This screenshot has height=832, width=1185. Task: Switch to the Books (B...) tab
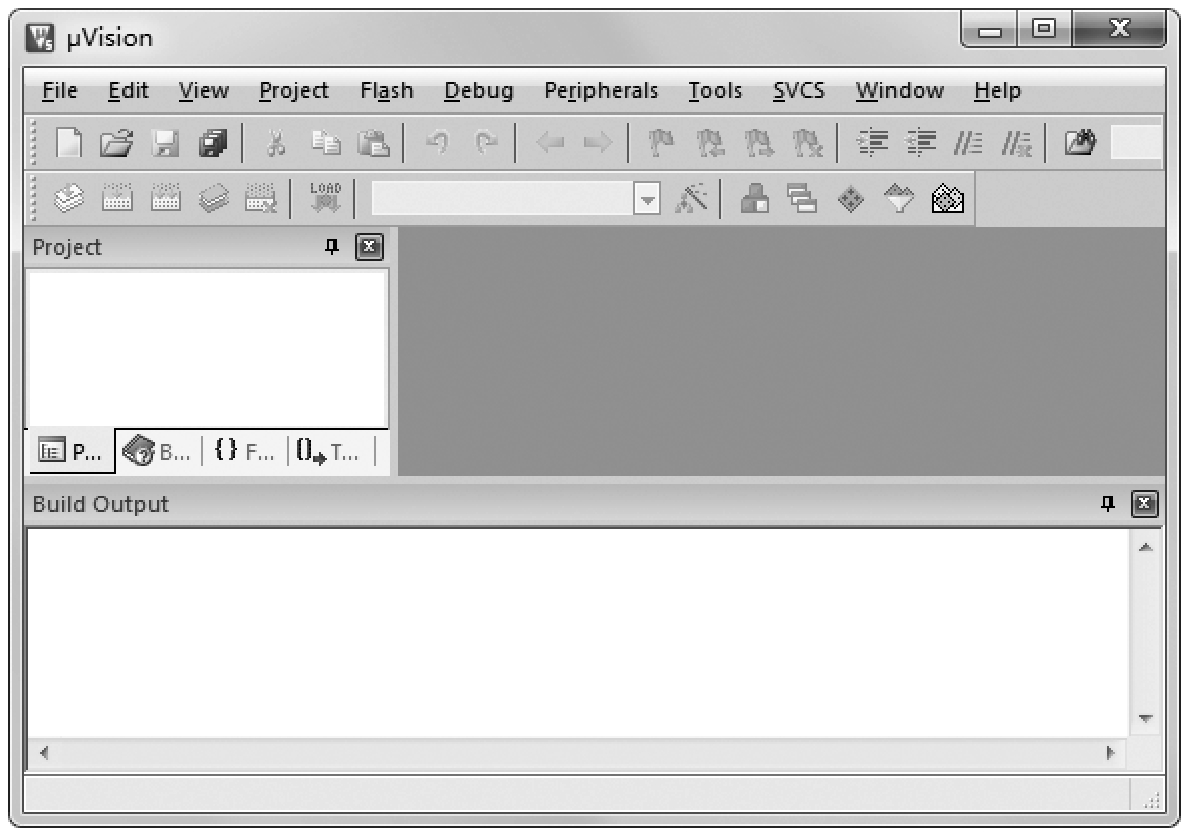pyautogui.click(x=157, y=452)
